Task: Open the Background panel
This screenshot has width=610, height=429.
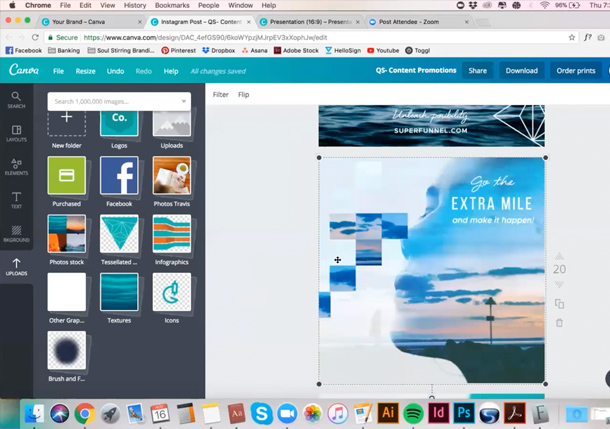Action: pyautogui.click(x=16, y=233)
